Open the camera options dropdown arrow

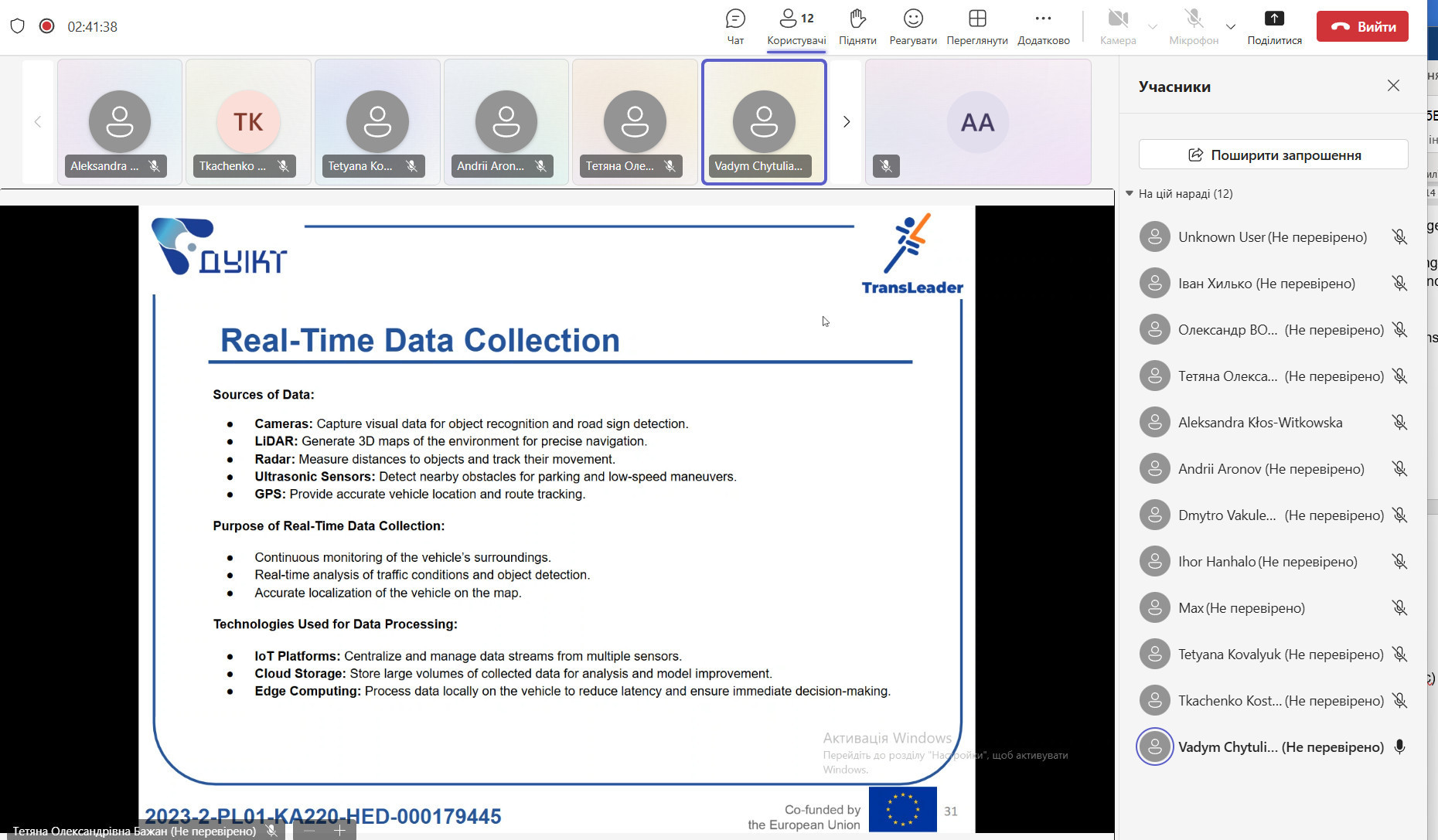click(1153, 26)
